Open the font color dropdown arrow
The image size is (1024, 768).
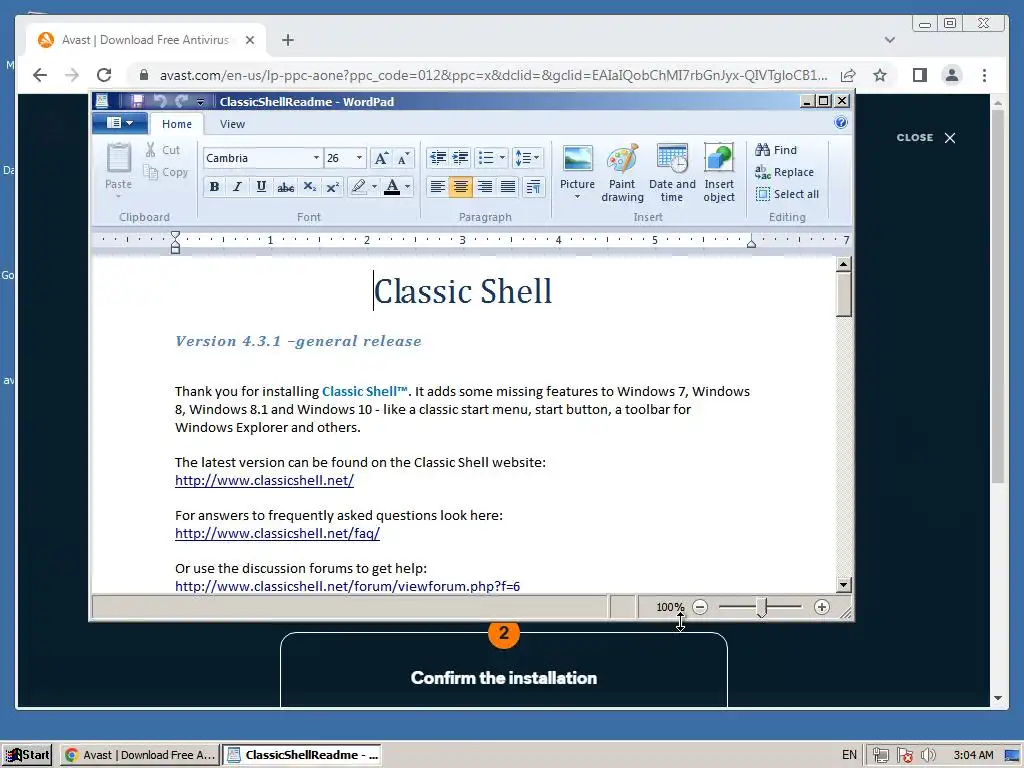[x=408, y=187]
